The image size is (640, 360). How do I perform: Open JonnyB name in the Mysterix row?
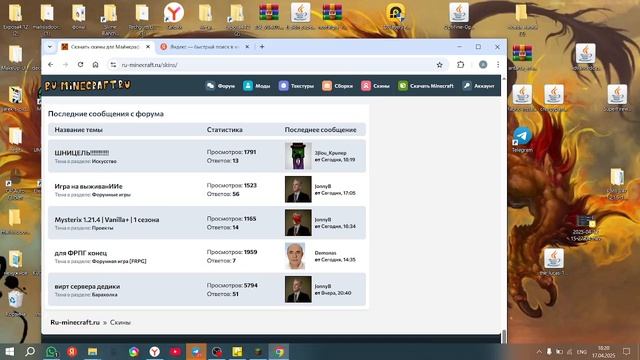pyautogui.click(x=322, y=219)
